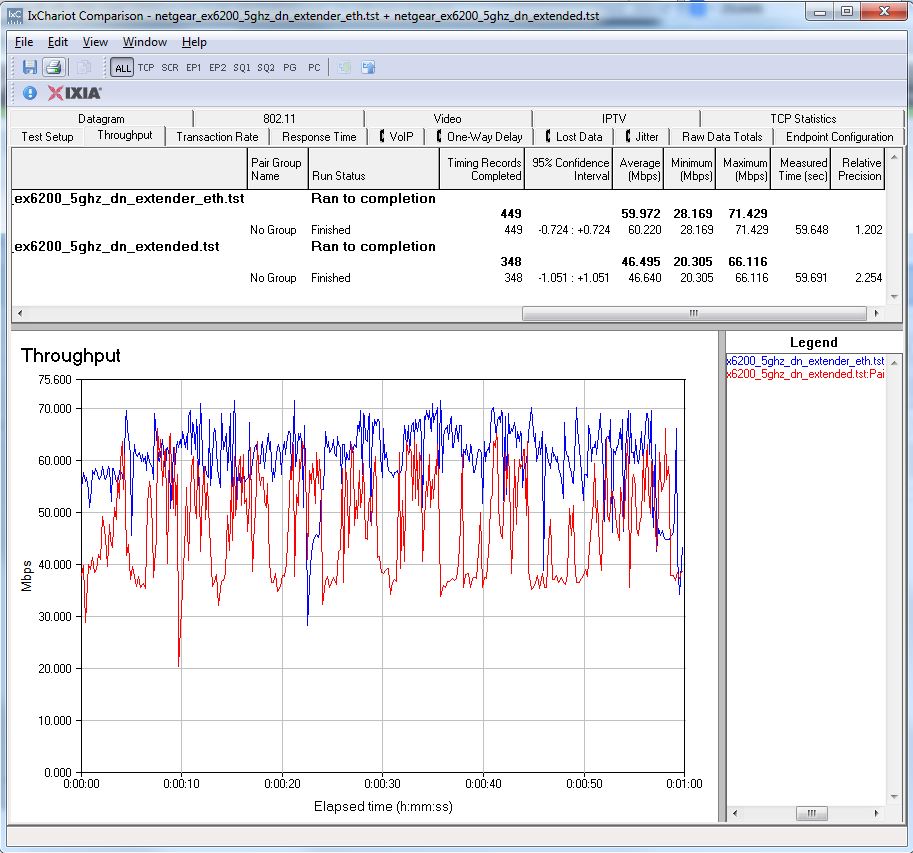
Task: Select the TCP filter button
Action: point(146,68)
